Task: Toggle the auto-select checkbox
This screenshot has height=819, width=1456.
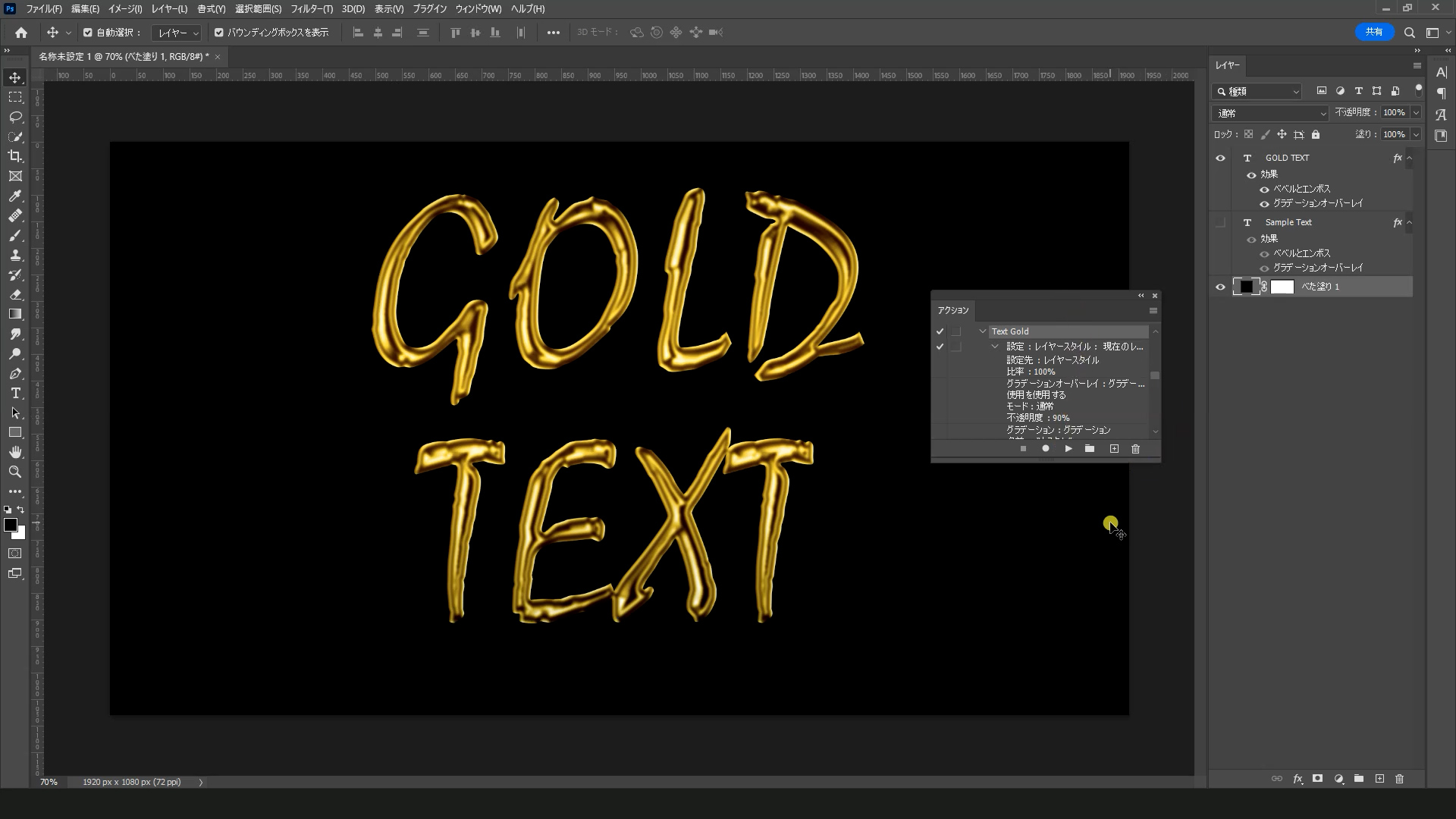Action: click(88, 33)
